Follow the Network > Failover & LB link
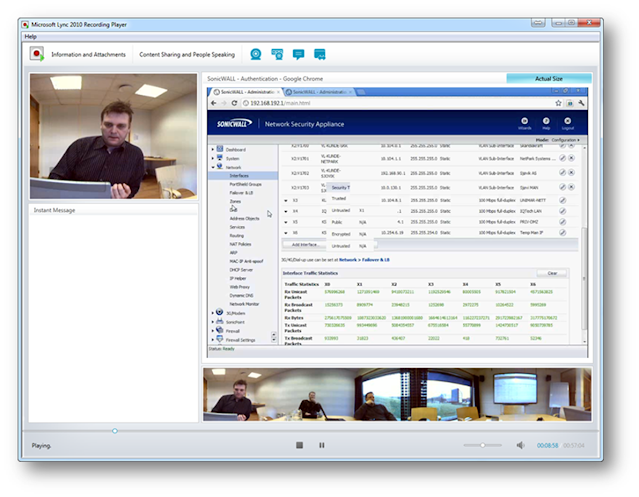Image resolution: width=639 pixels, height=497 pixels. click(364, 259)
